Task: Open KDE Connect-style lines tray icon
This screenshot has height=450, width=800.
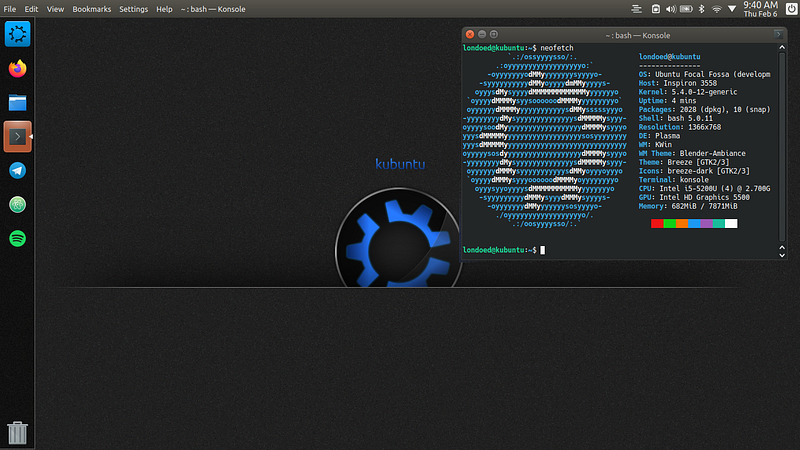Action: click(x=636, y=9)
